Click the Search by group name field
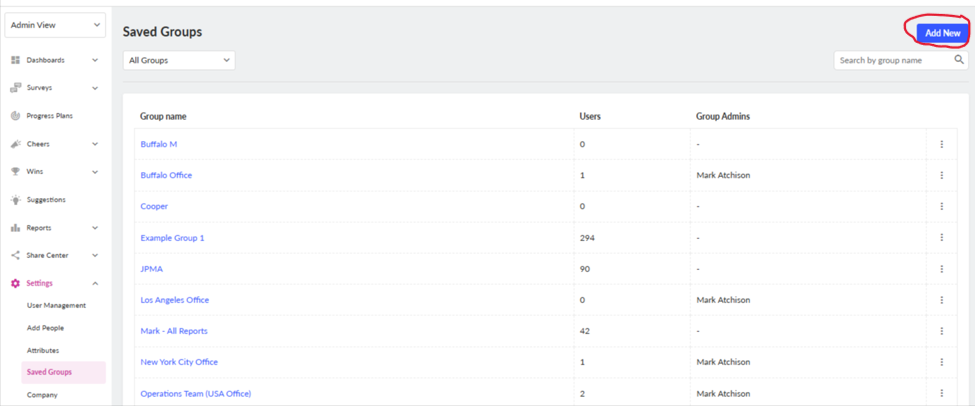The image size is (975, 406). click(x=893, y=60)
